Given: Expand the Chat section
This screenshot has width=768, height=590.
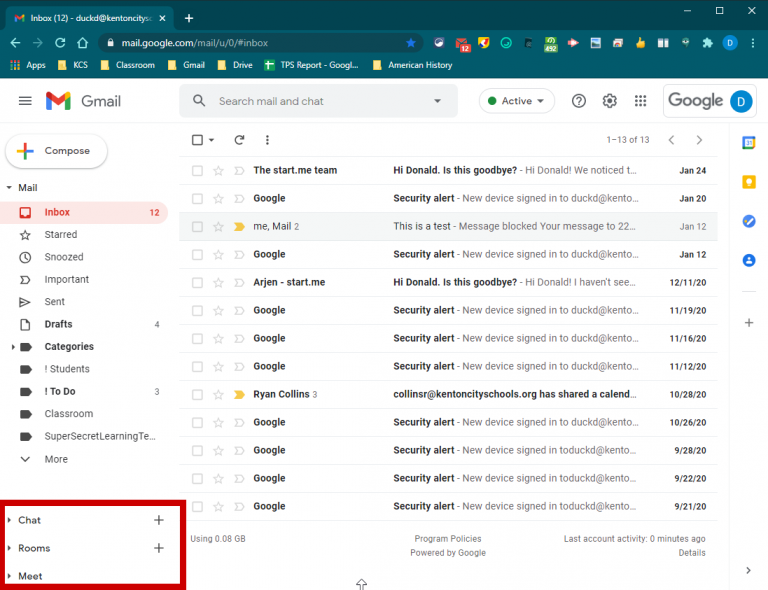Looking at the screenshot, I should pyautogui.click(x=9, y=520).
